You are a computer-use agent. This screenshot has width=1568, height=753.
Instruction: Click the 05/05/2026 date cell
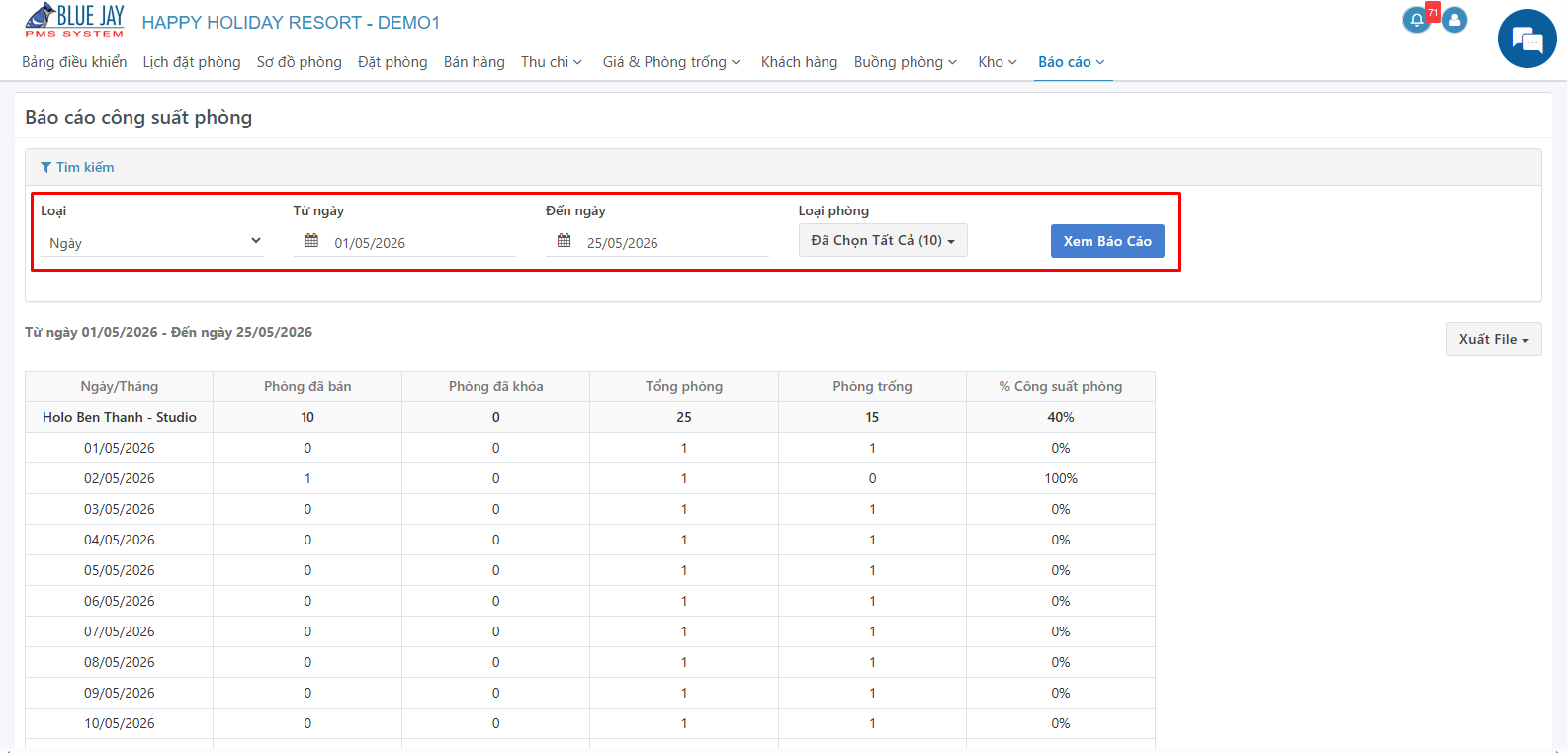[120, 570]
